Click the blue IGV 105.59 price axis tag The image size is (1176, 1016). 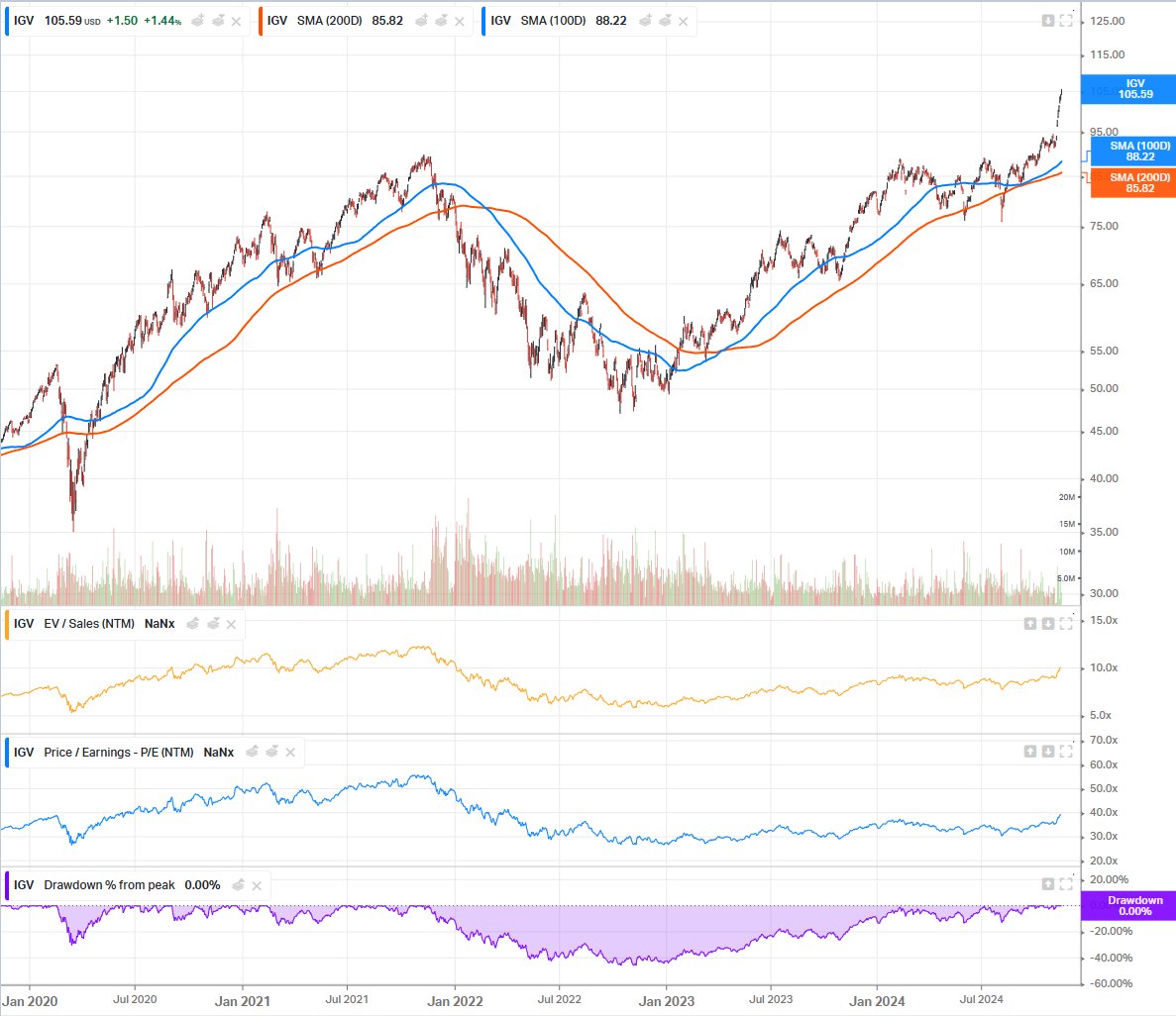click(x=1128, y=88)
